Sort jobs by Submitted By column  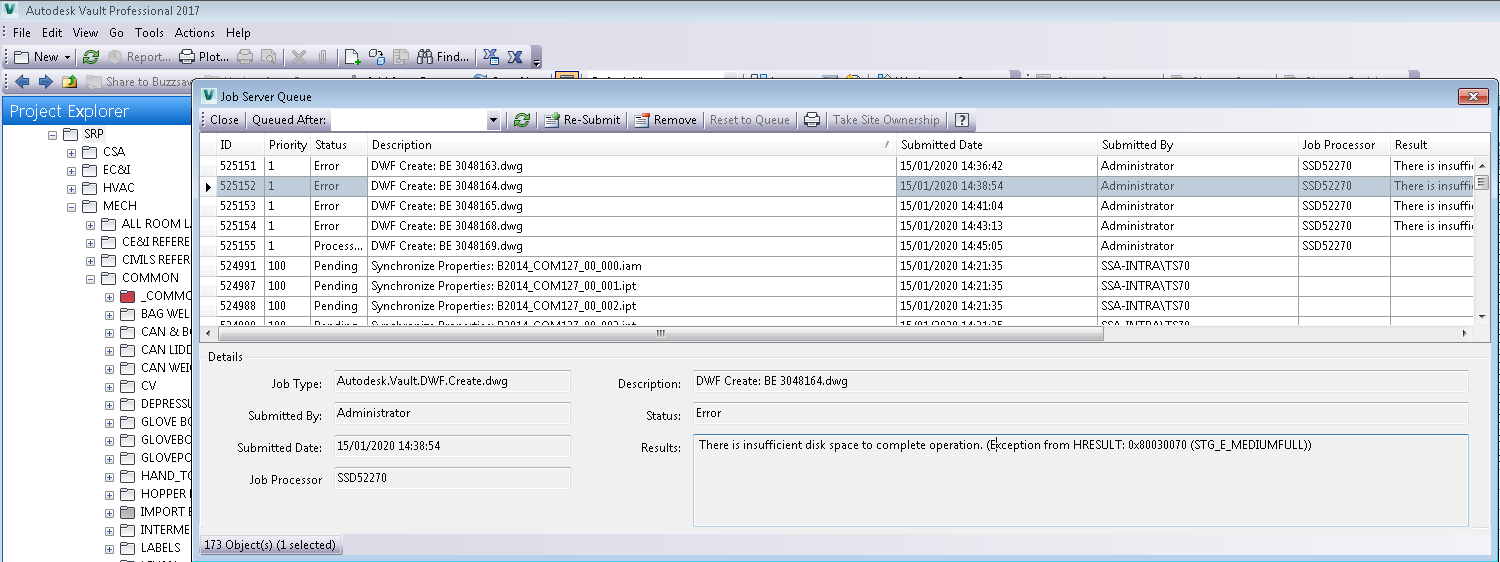coord(1198,145)
